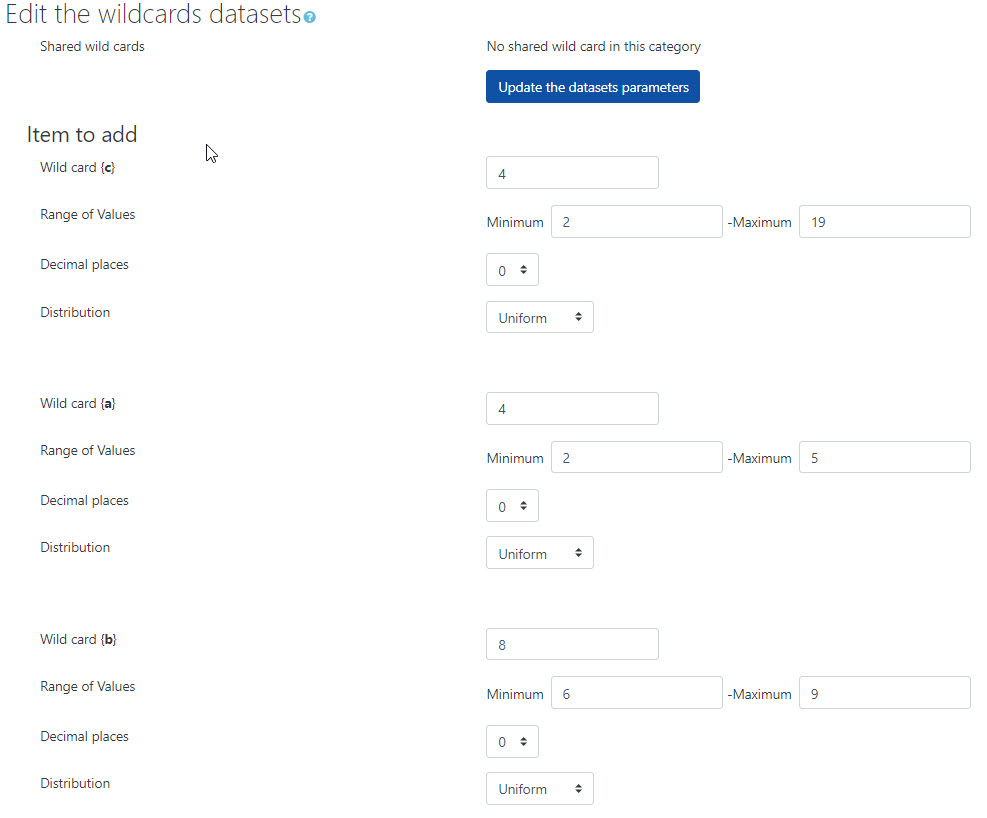Select the wild card {a} value field
This screenshot has width=987, height=818.
coord(572,409)
